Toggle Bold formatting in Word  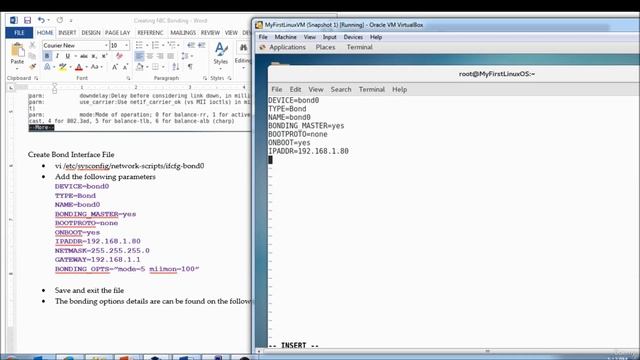[x=47, y=56]
